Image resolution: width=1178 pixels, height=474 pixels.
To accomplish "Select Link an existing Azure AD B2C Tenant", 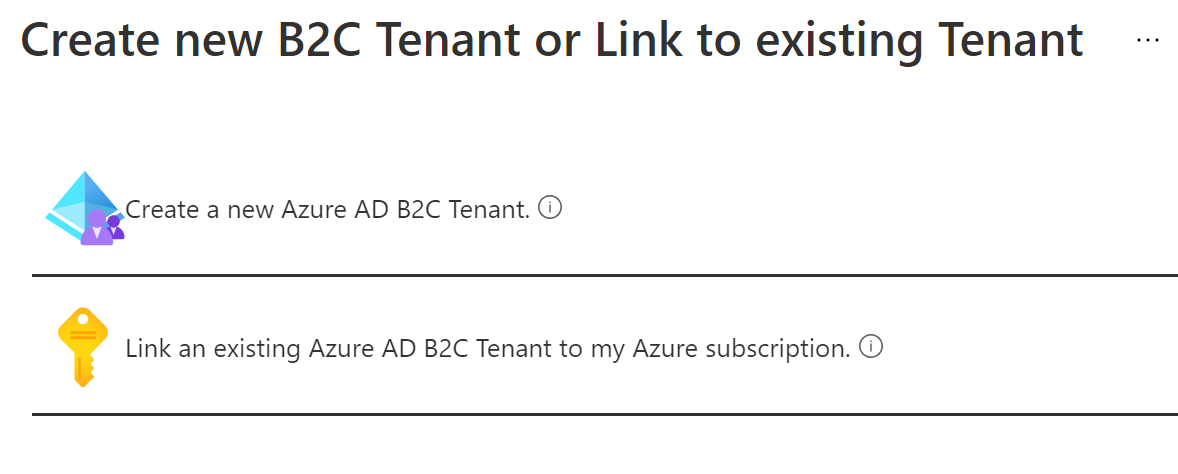I will pyautogui.click(x=487, y=349).
